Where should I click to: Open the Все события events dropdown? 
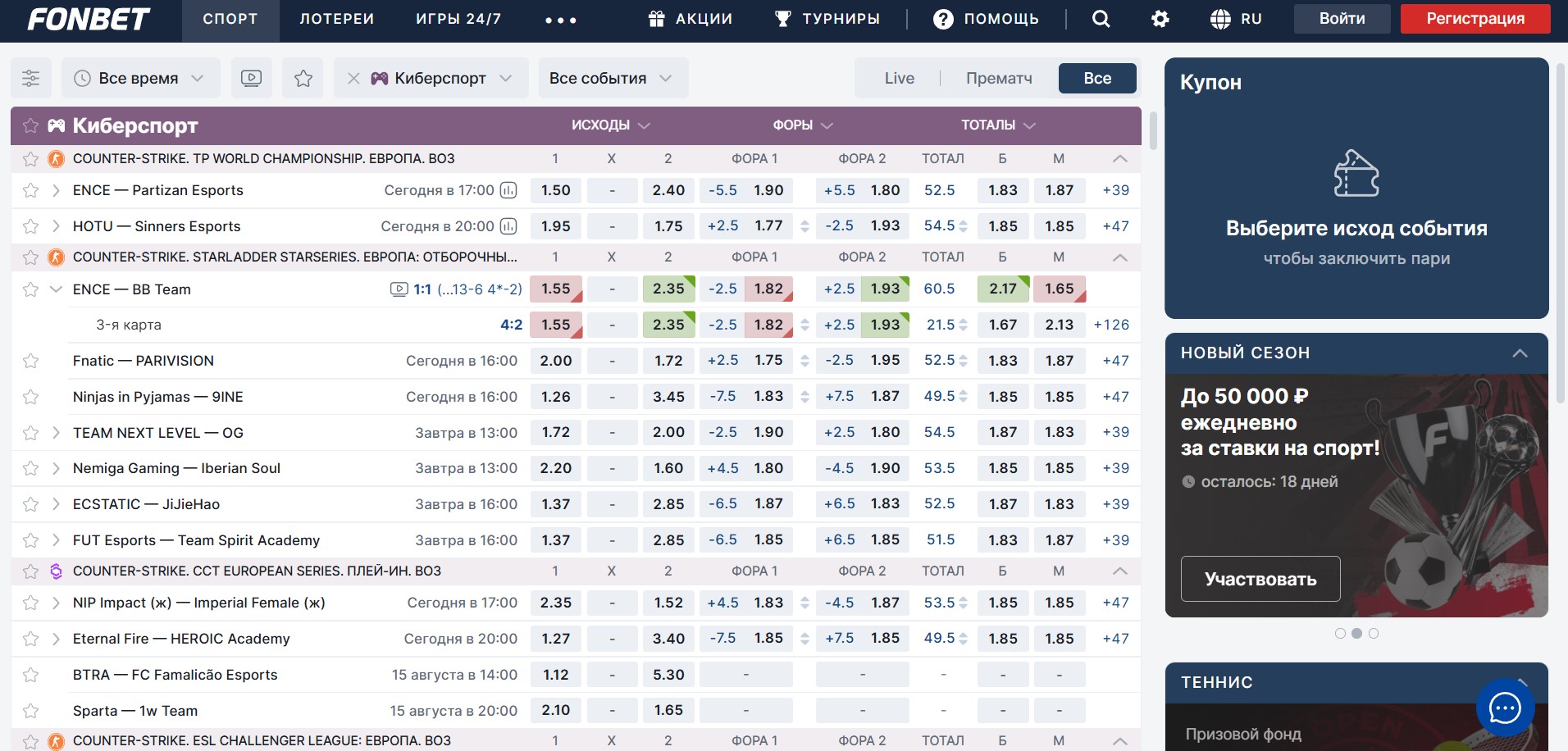613,79
